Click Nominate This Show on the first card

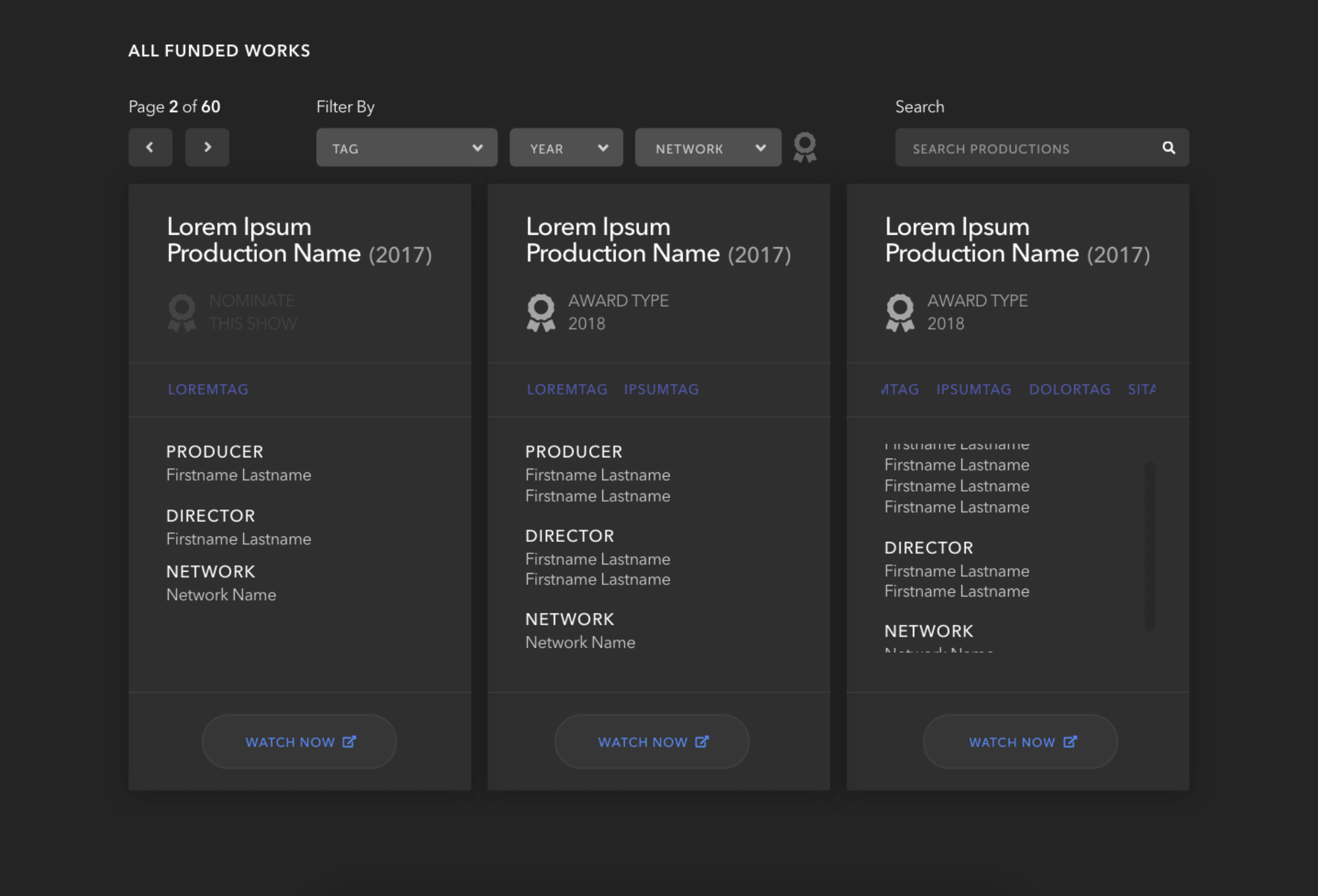pos(253,312)
